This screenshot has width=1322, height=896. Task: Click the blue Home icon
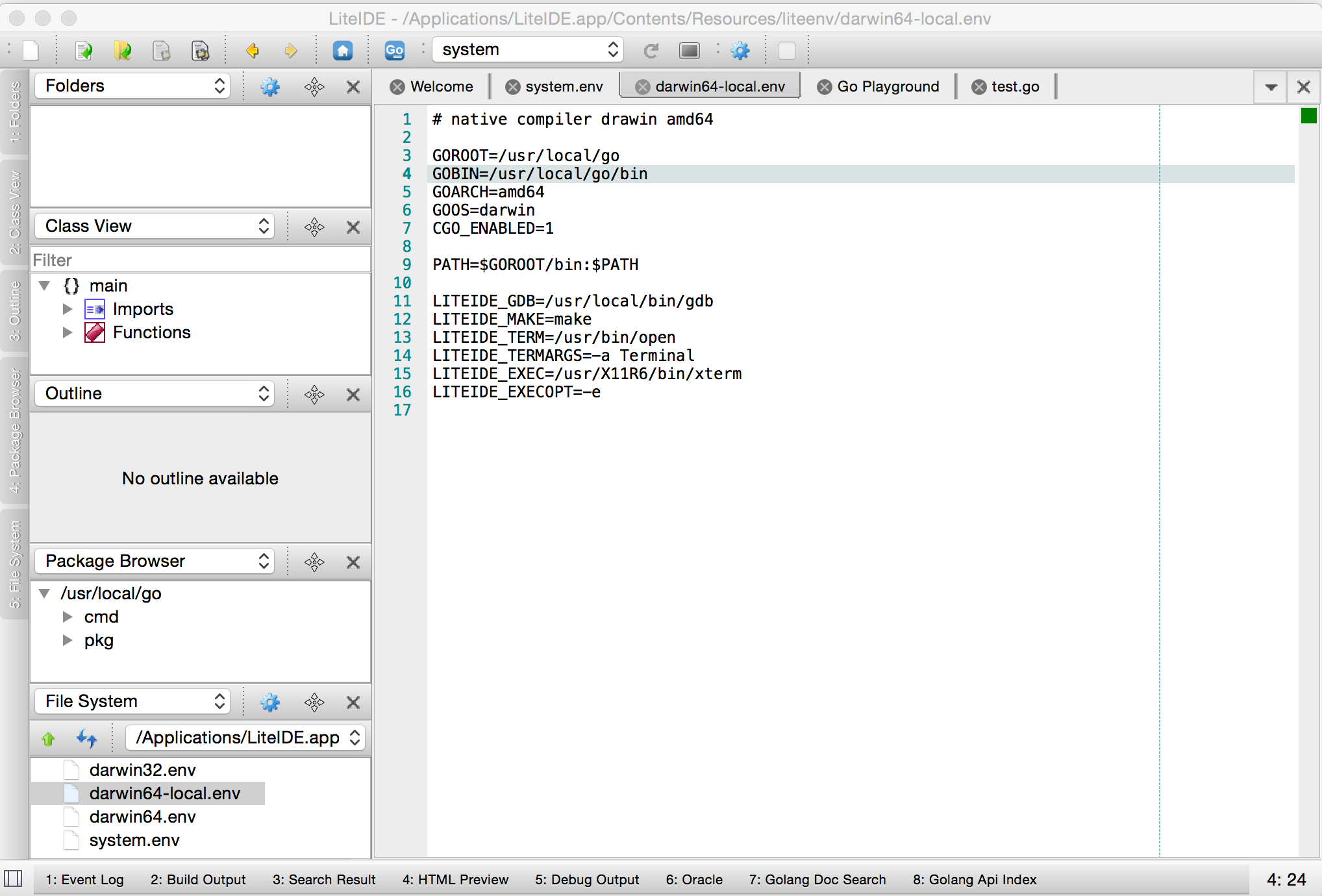coord(342,50)
